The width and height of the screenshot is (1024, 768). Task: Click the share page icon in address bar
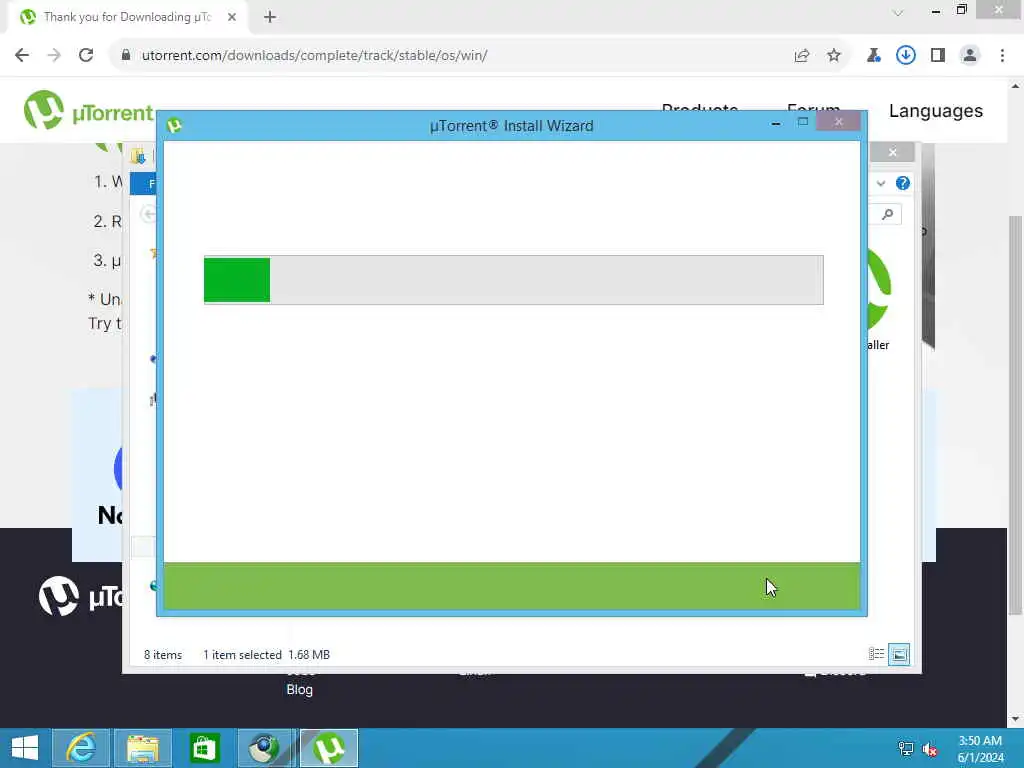[802, 56]
